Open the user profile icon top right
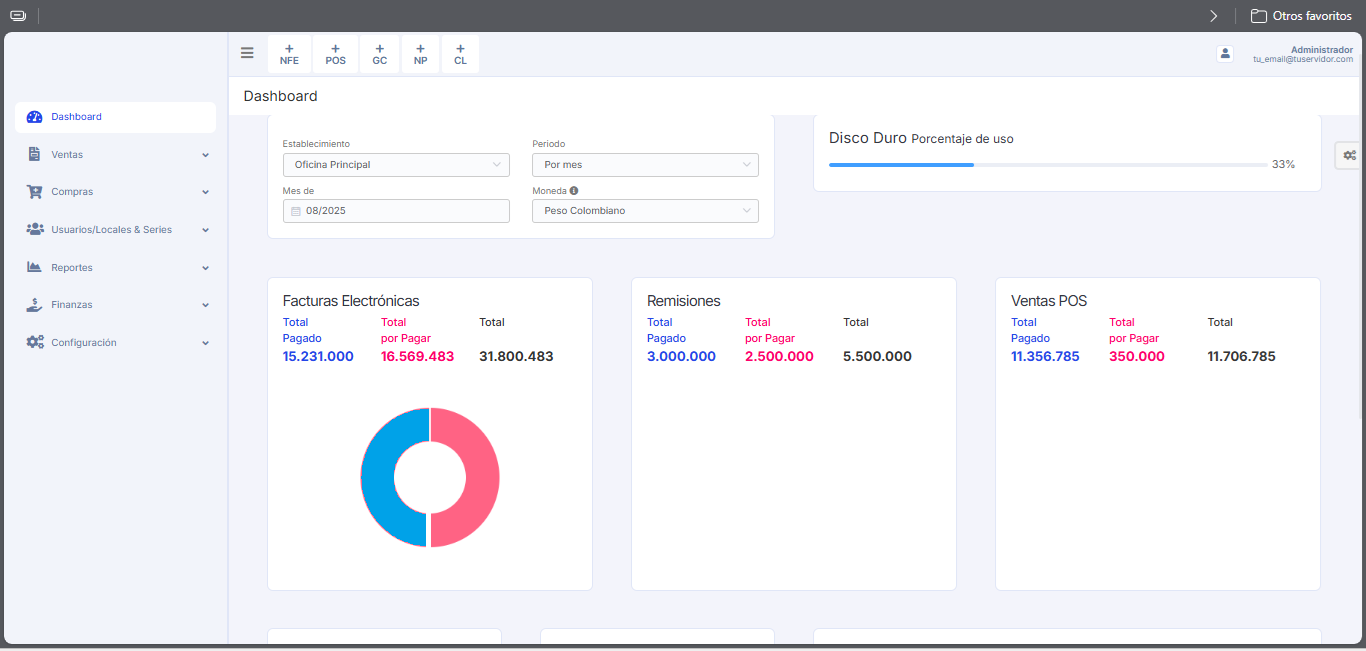 [1225, 53]
